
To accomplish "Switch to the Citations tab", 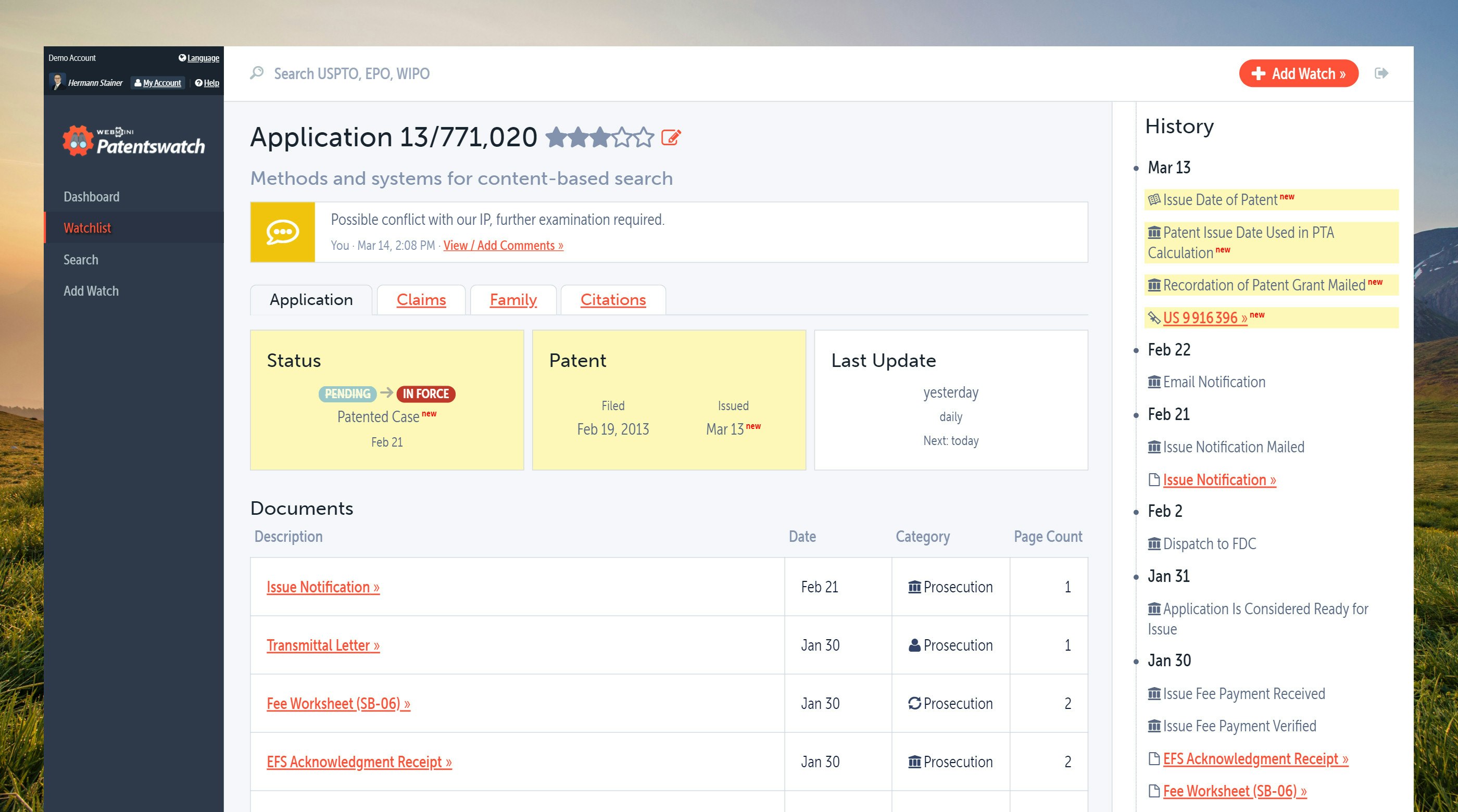I will tap(613, 299).
